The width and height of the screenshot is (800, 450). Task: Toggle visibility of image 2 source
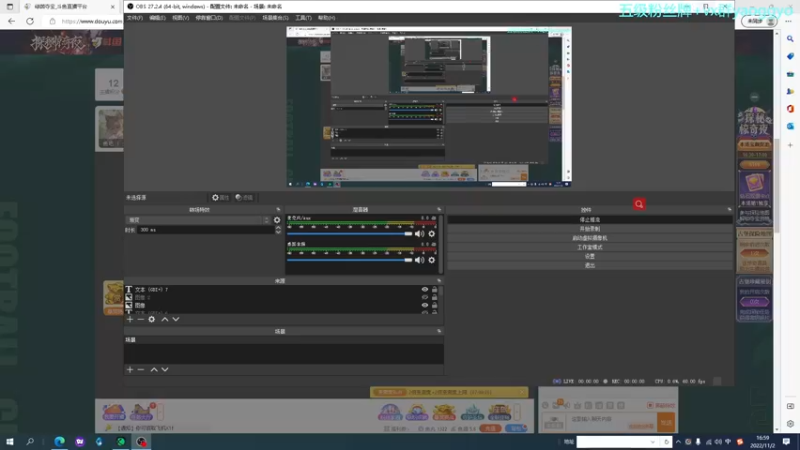(x=424, y=297)
